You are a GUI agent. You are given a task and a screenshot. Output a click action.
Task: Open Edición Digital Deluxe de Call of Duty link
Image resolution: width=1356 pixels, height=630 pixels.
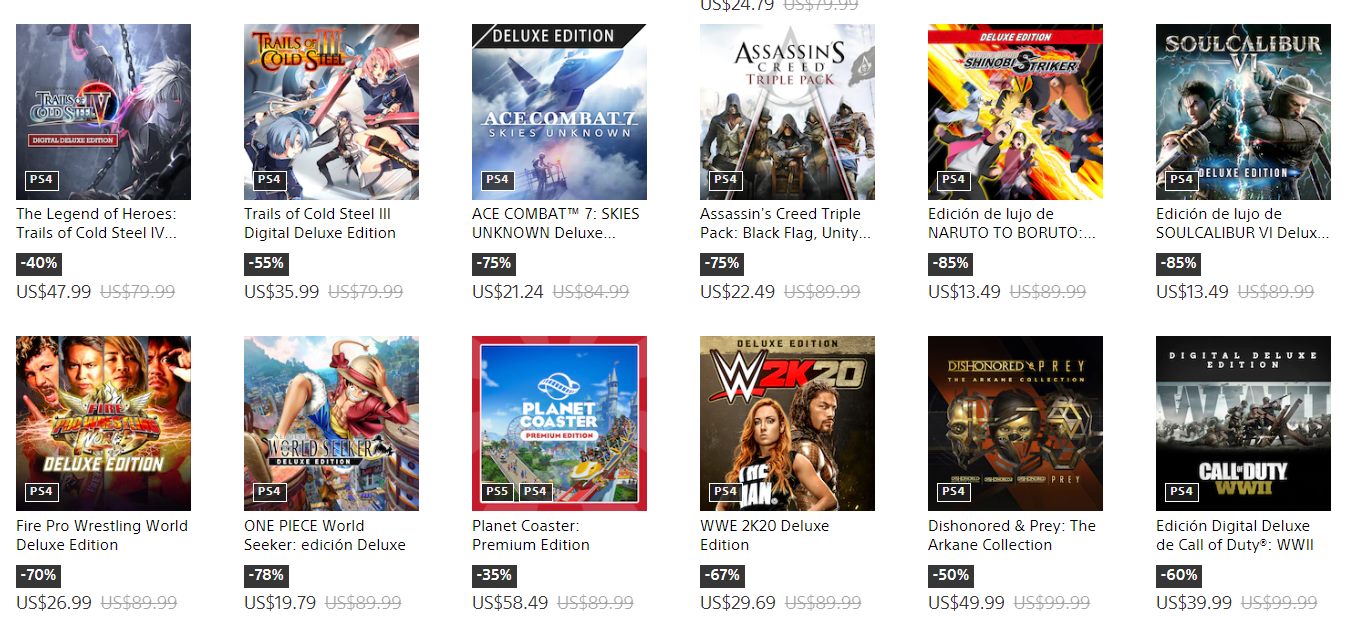1235,535
